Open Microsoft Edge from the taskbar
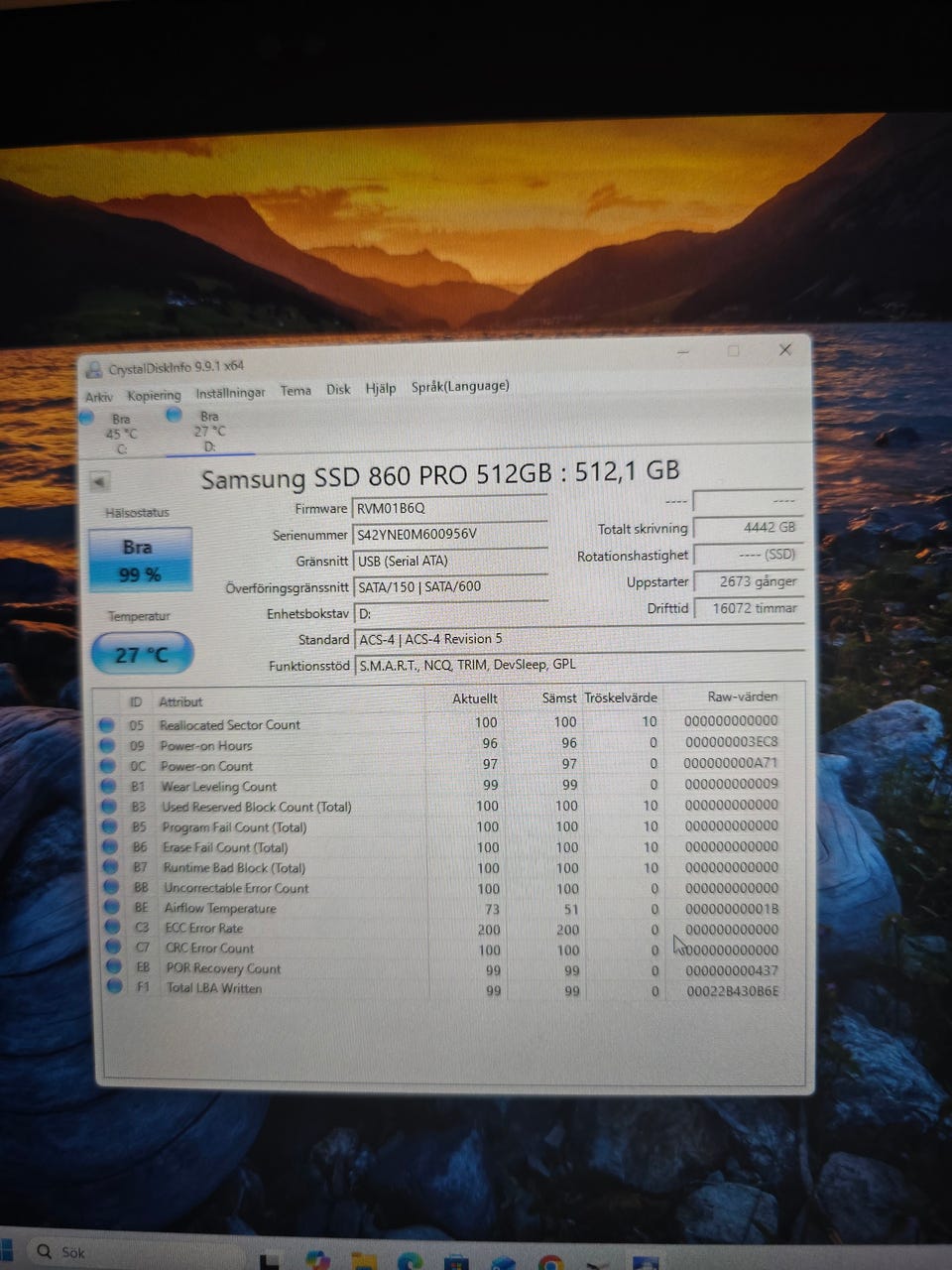The width and height of the screenshot is (952, 1270). (410, 1263)
